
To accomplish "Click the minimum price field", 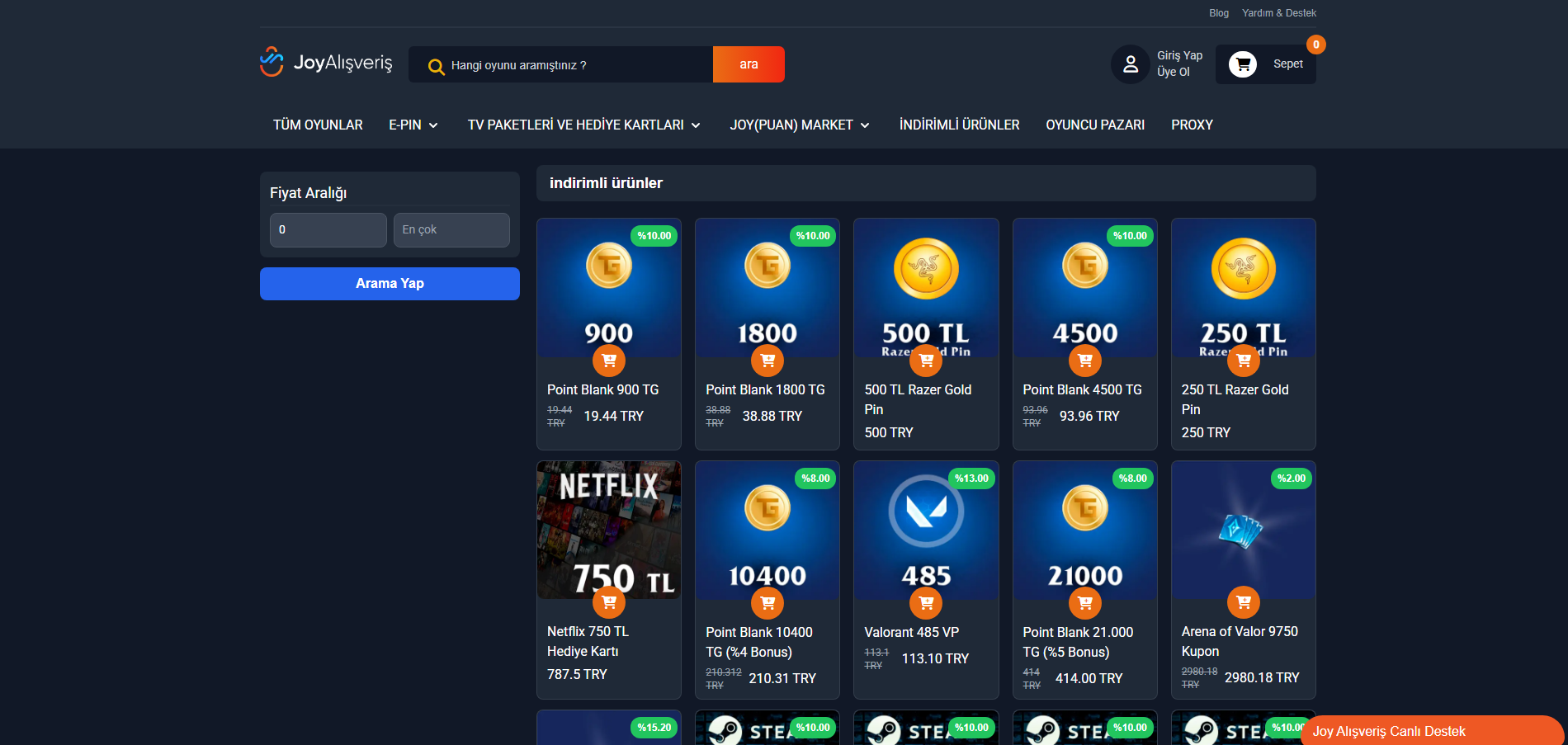I will click(x=328, y=230).
